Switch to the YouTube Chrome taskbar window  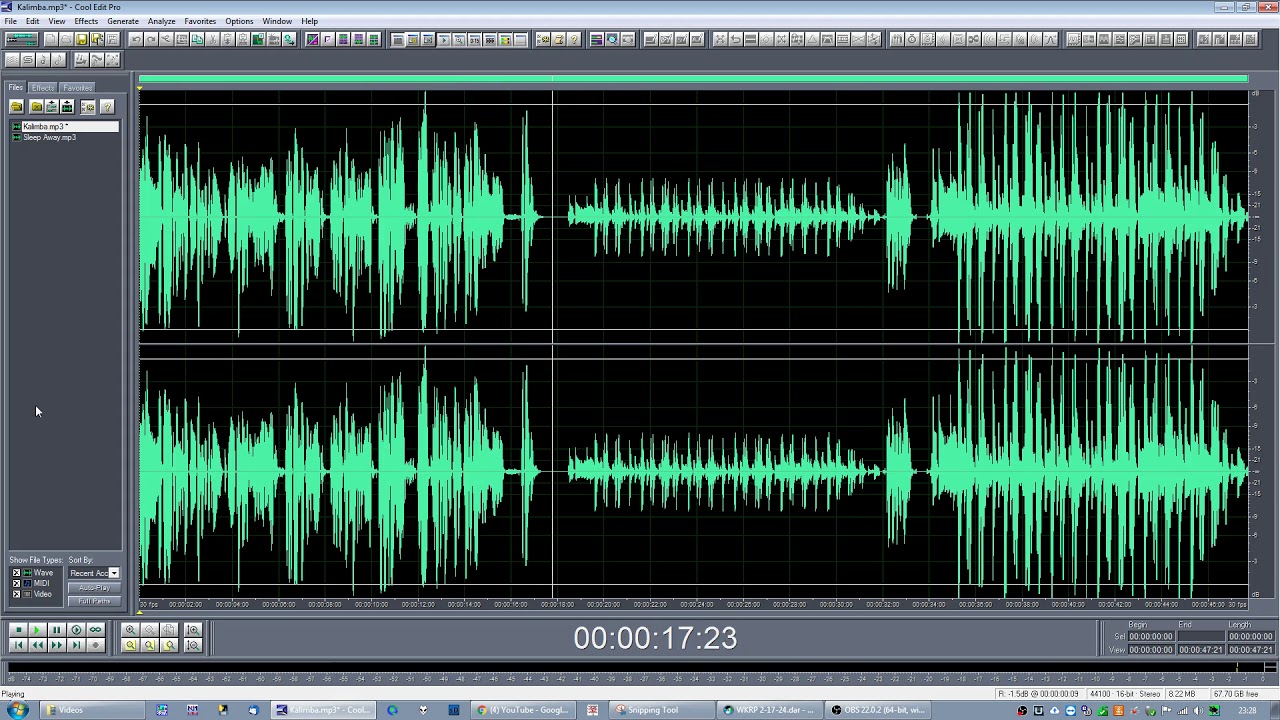coord(522,710)
